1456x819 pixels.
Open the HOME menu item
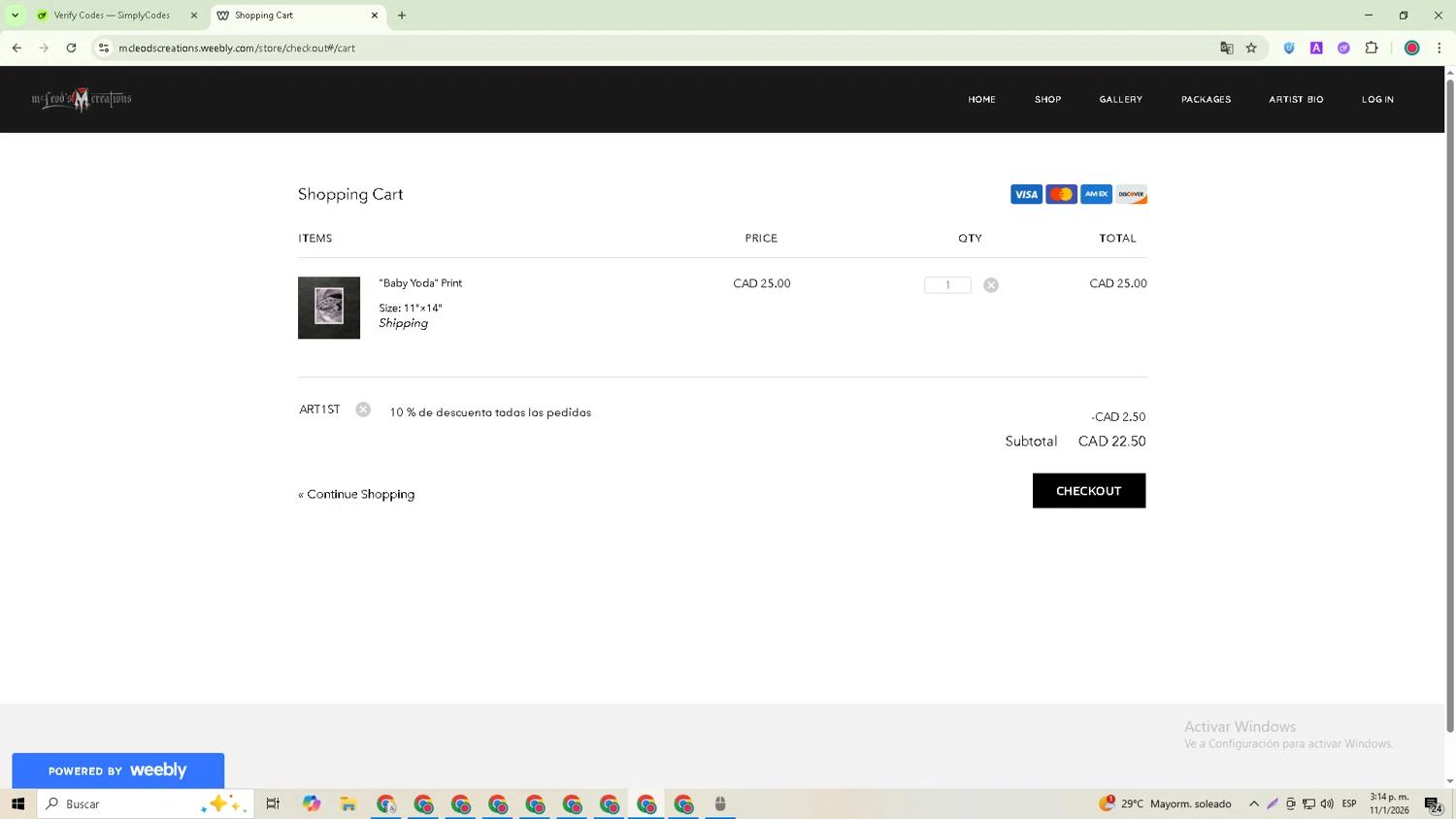tap(981, 99)
